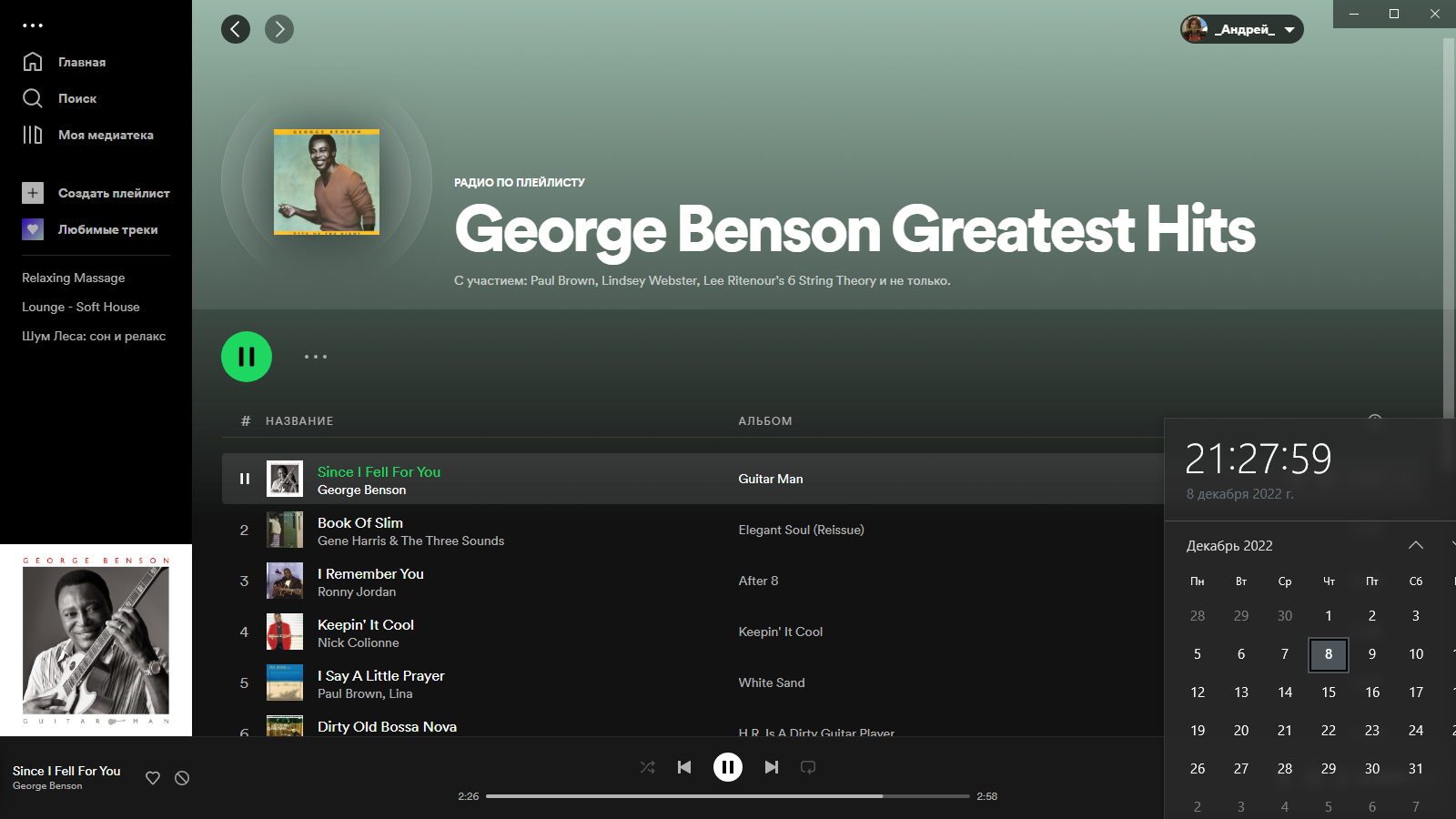Seek on the song progress bar

point(728,796)
